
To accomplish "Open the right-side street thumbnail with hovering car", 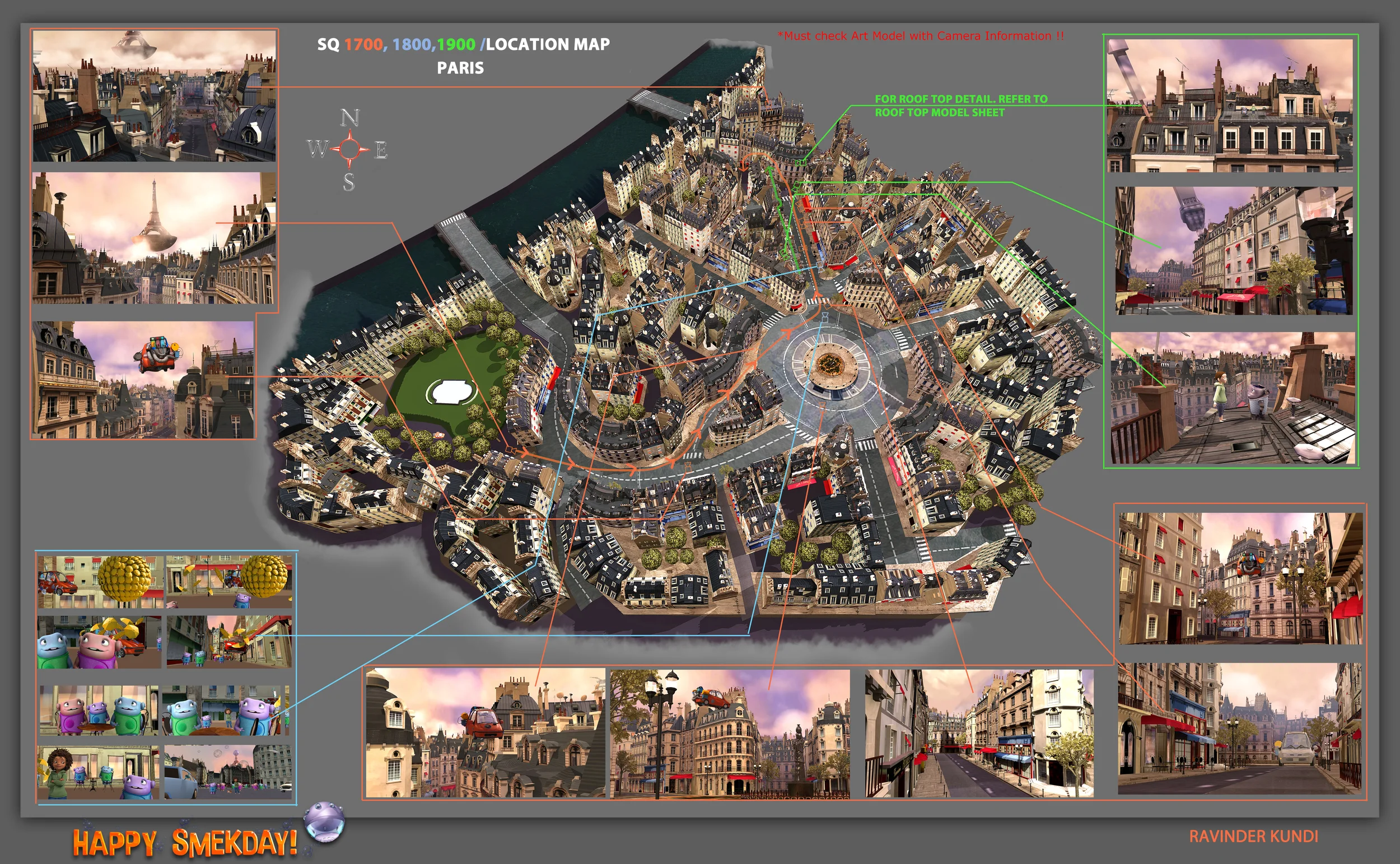I will [x=1240, y=578].
